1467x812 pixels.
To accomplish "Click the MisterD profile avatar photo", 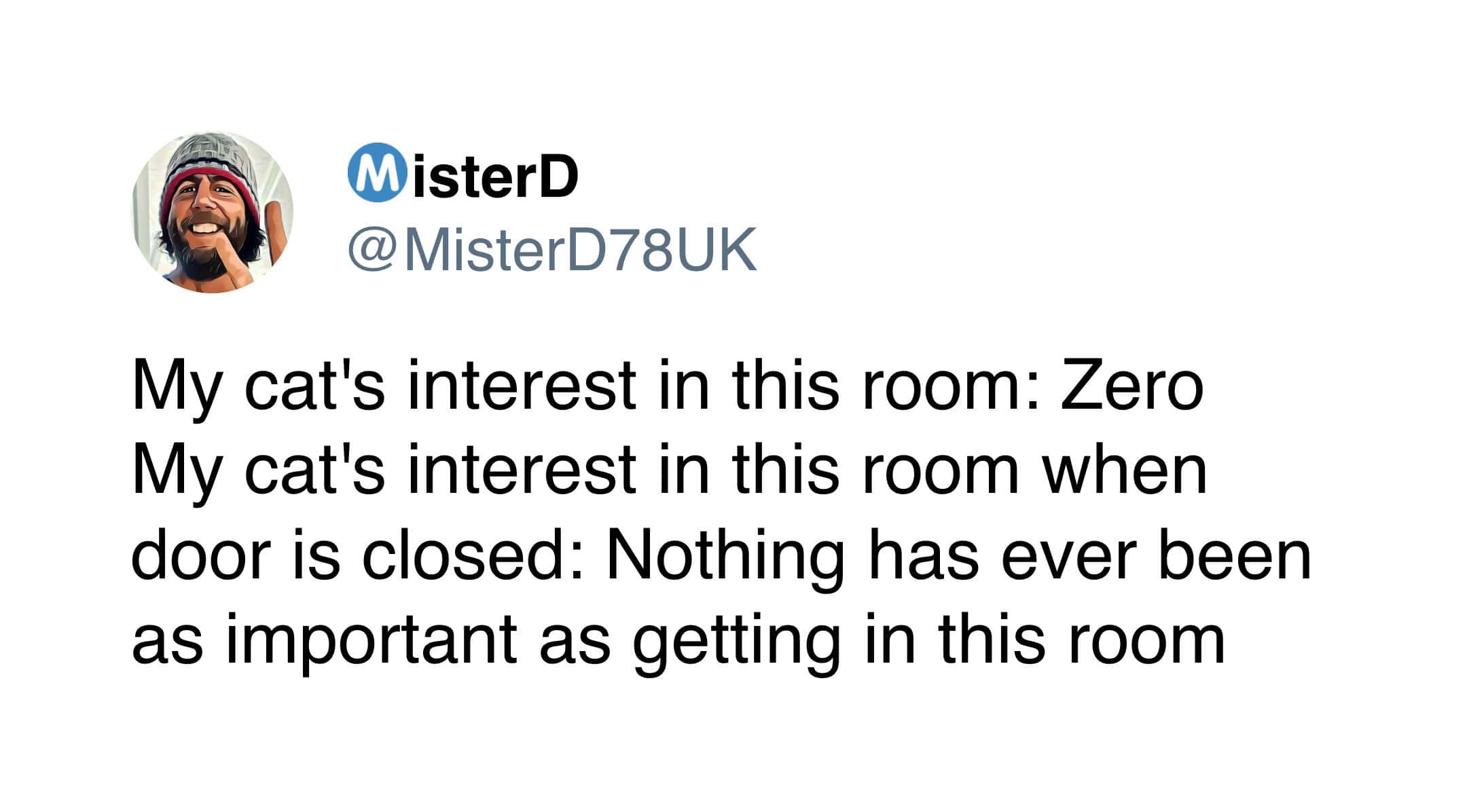I will [x=212, y=213].
